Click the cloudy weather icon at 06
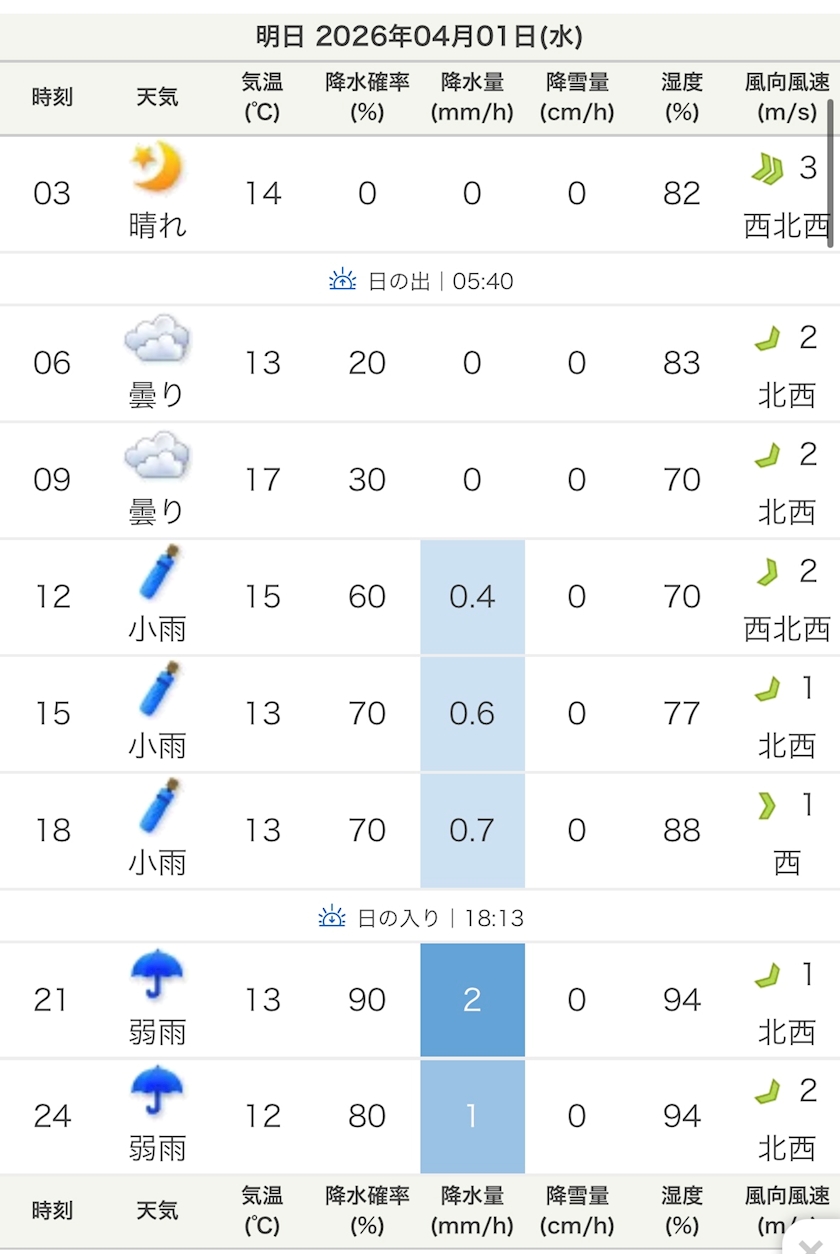The image size is (840, 1254). pos(158,339)
